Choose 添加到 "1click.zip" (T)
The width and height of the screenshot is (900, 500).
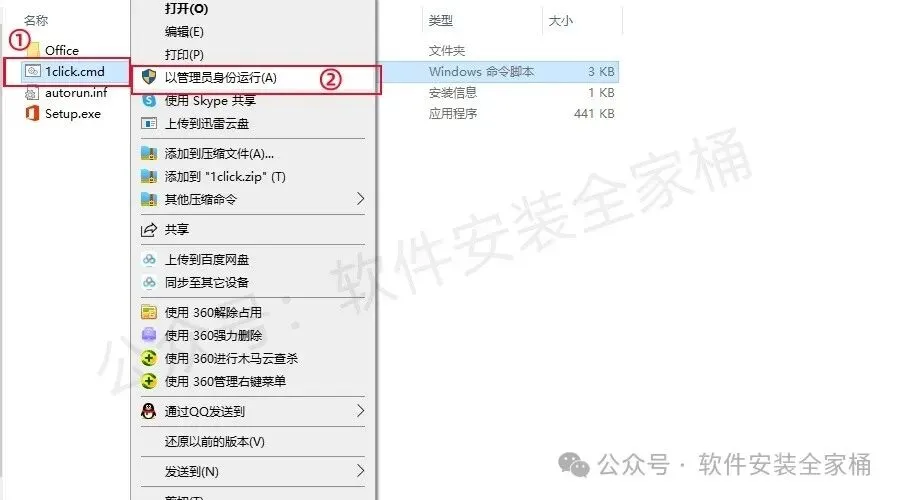[x=225, y=177]
